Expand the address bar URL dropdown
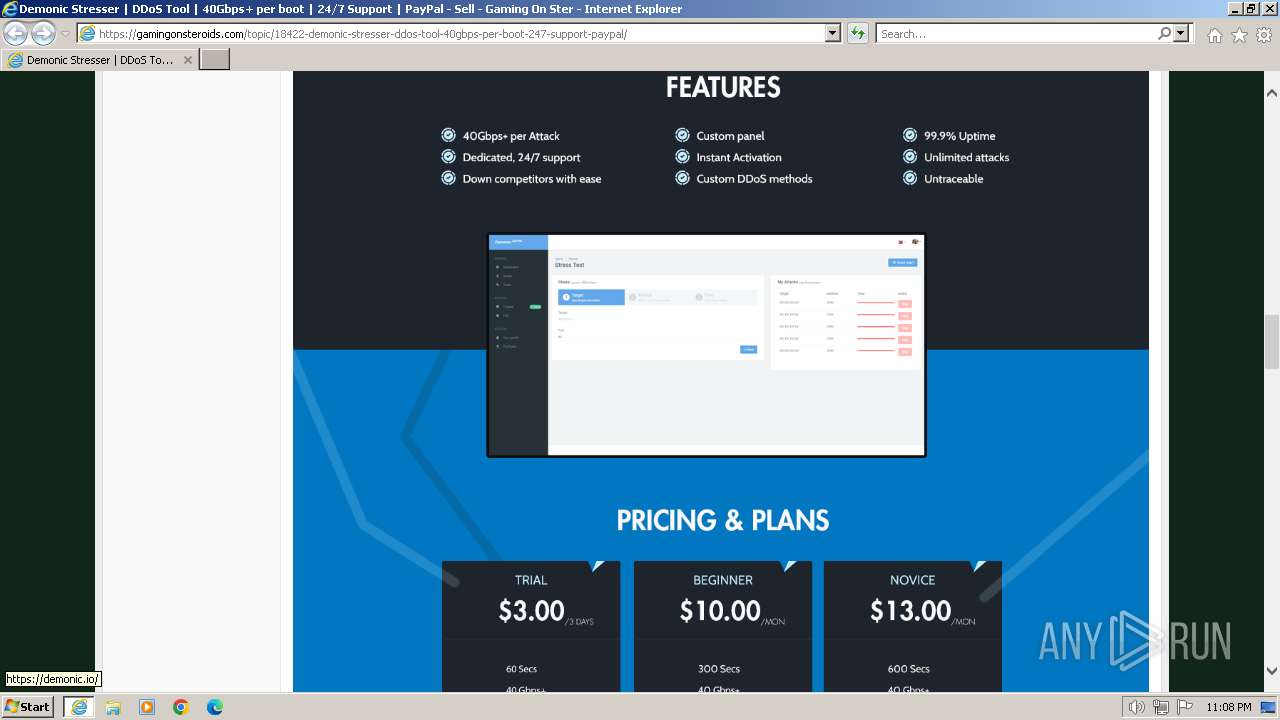 click(833, 33)
